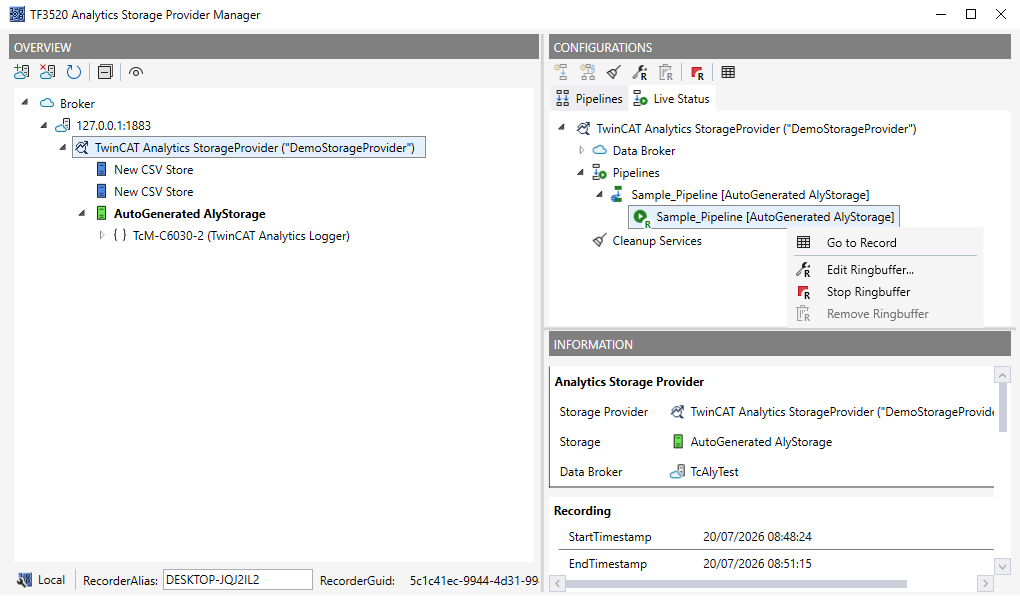Click the Information panel scroll down arrow
This screenshot has width=1020, height=600.
[1002, 566]
